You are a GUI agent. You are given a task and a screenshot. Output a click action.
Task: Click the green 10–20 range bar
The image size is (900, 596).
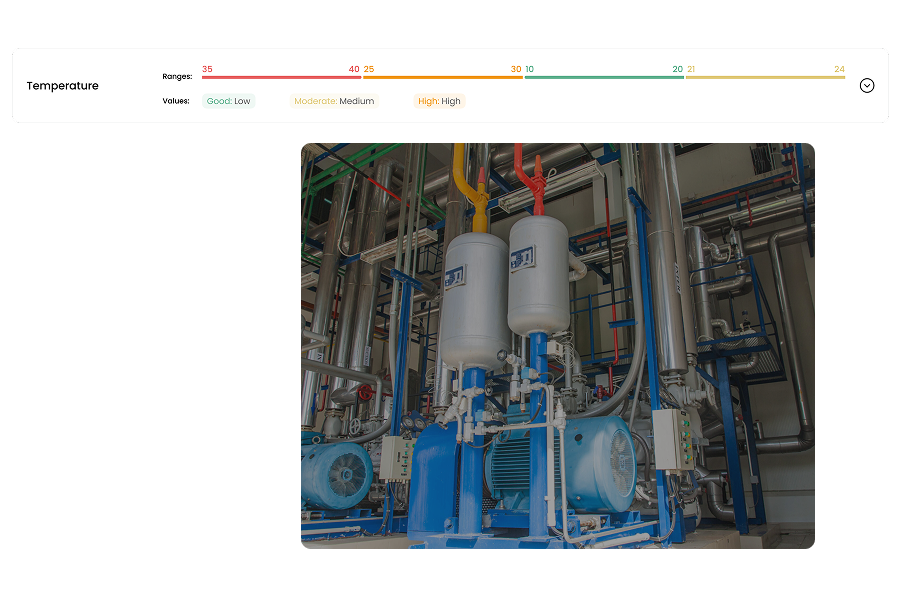pos(604,77)
